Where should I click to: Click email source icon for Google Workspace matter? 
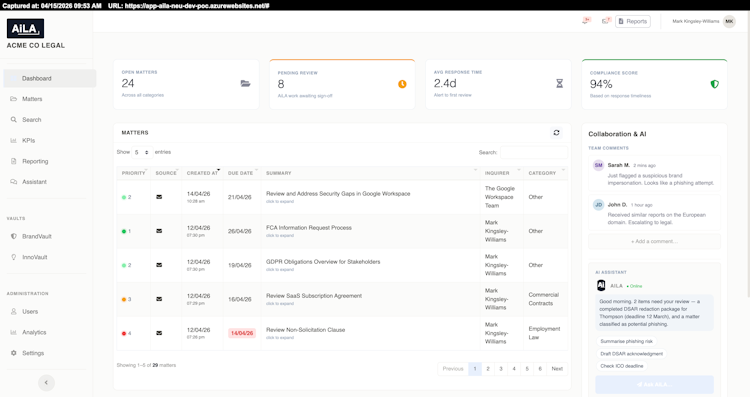pos(159,197)
